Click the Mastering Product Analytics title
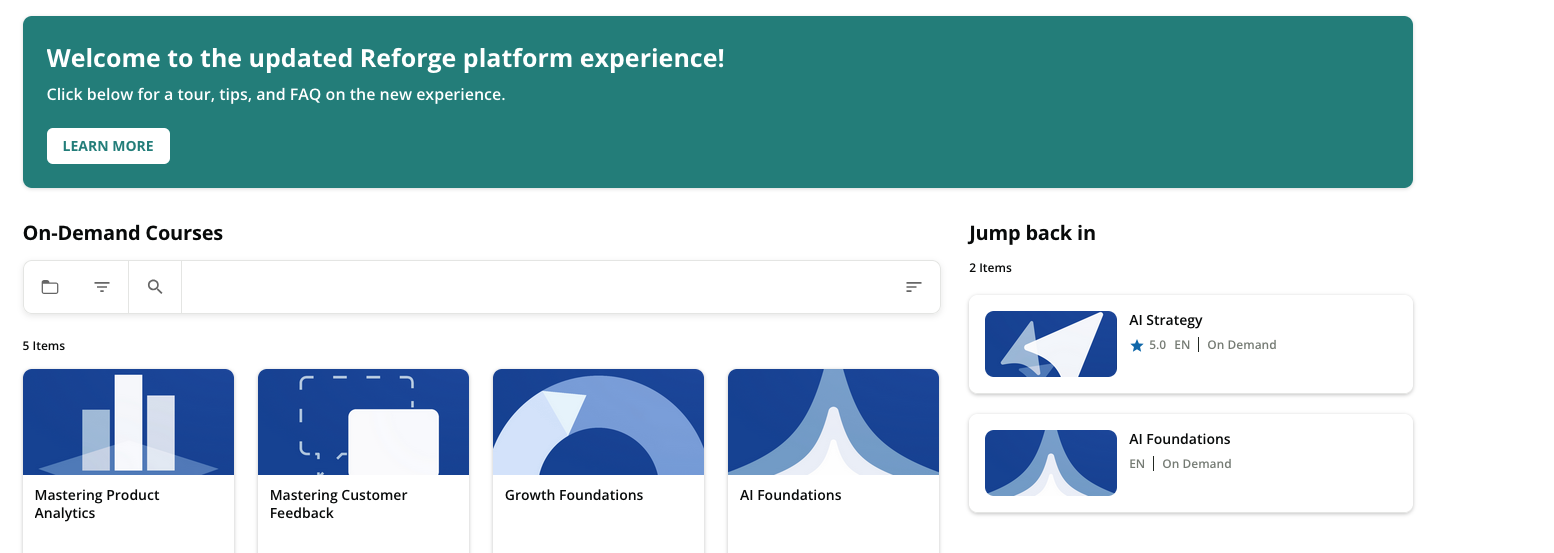 tap(97, 504)
